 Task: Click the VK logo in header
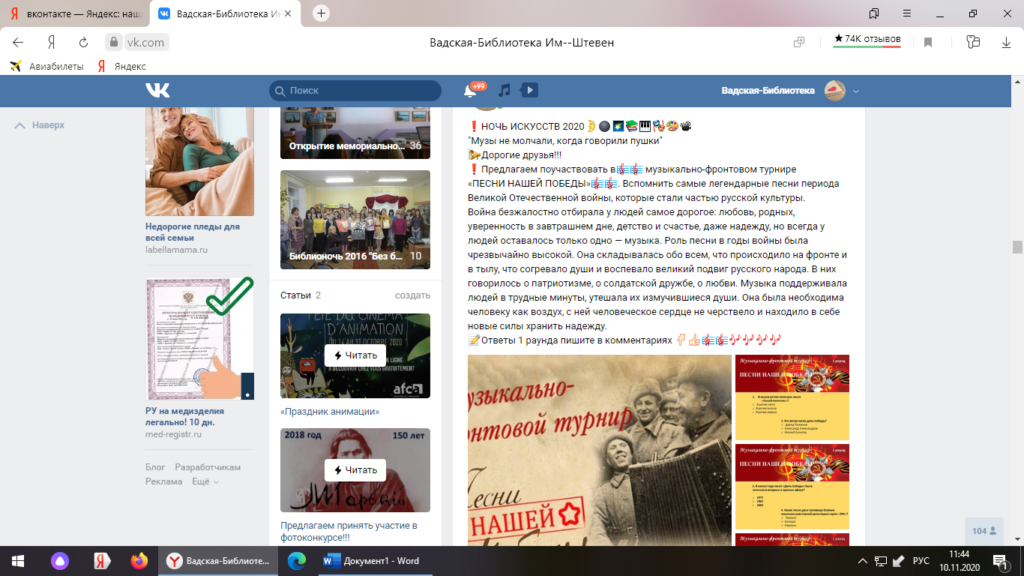coord(157,90)
